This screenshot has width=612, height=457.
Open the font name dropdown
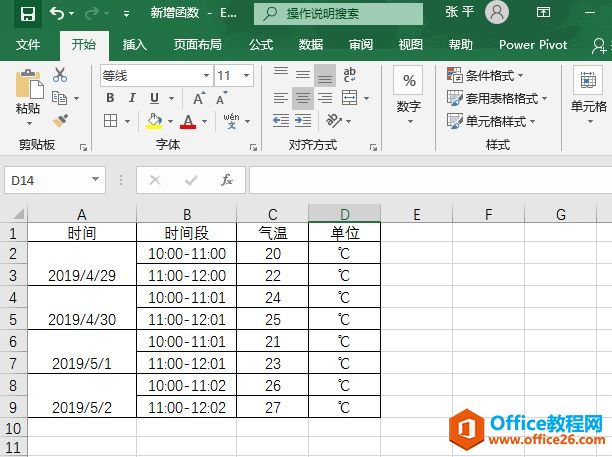pyautogui.click(x=206, y=76)
